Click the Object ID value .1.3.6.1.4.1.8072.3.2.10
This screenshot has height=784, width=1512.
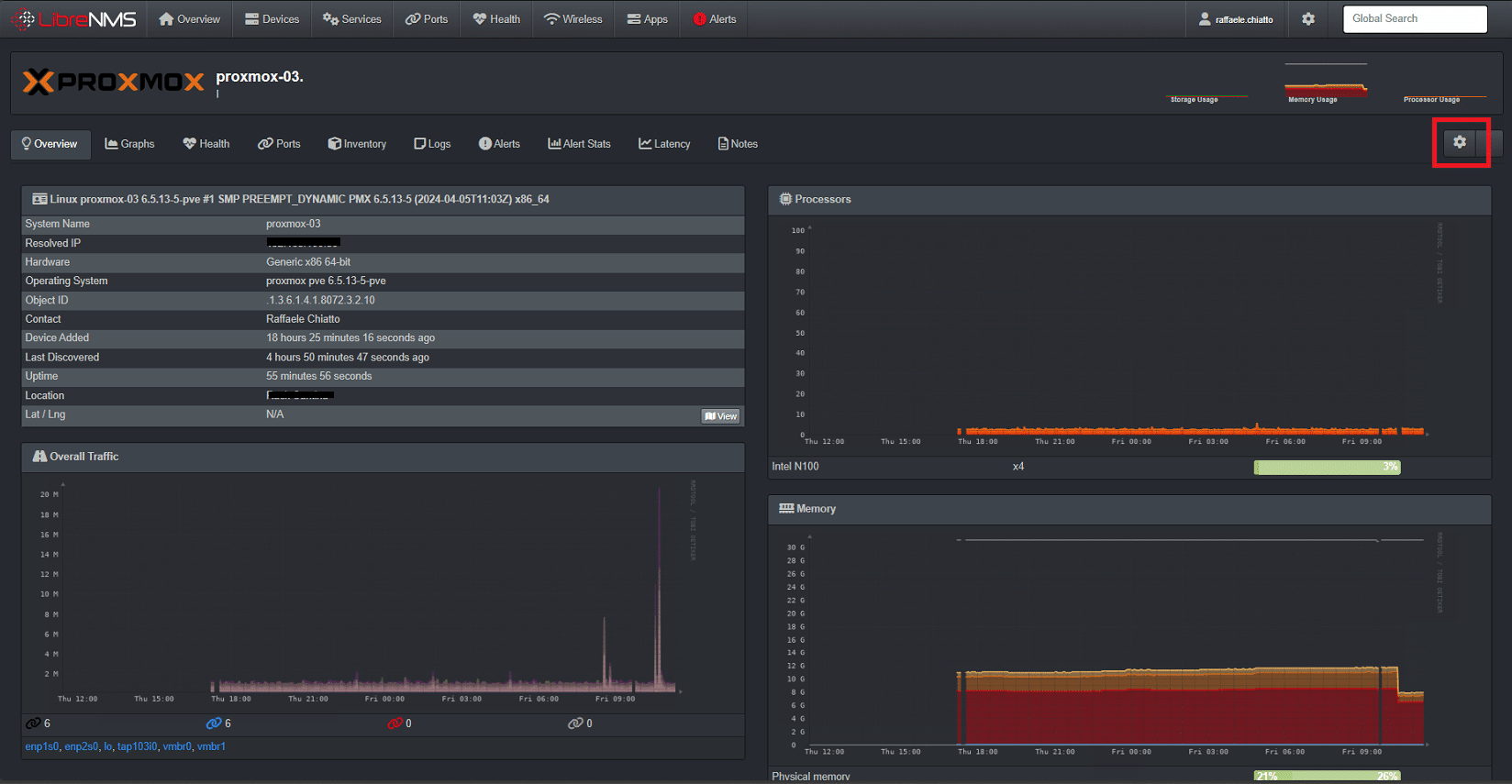tap(320, 301)
